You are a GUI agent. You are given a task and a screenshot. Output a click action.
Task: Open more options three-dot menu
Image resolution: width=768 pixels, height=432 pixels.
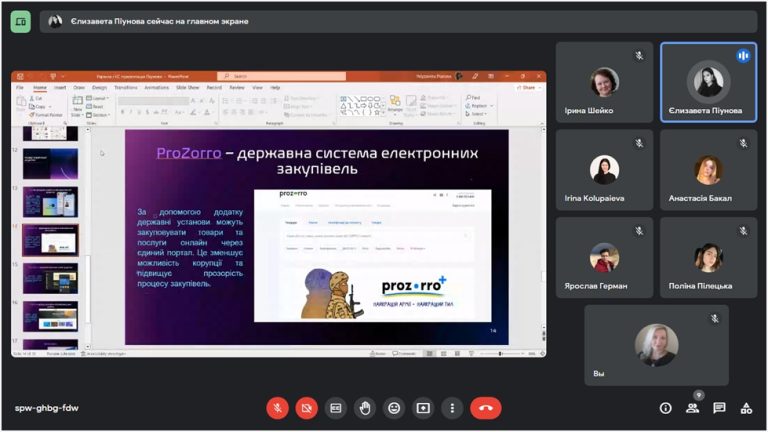click(x=452, y=408)
